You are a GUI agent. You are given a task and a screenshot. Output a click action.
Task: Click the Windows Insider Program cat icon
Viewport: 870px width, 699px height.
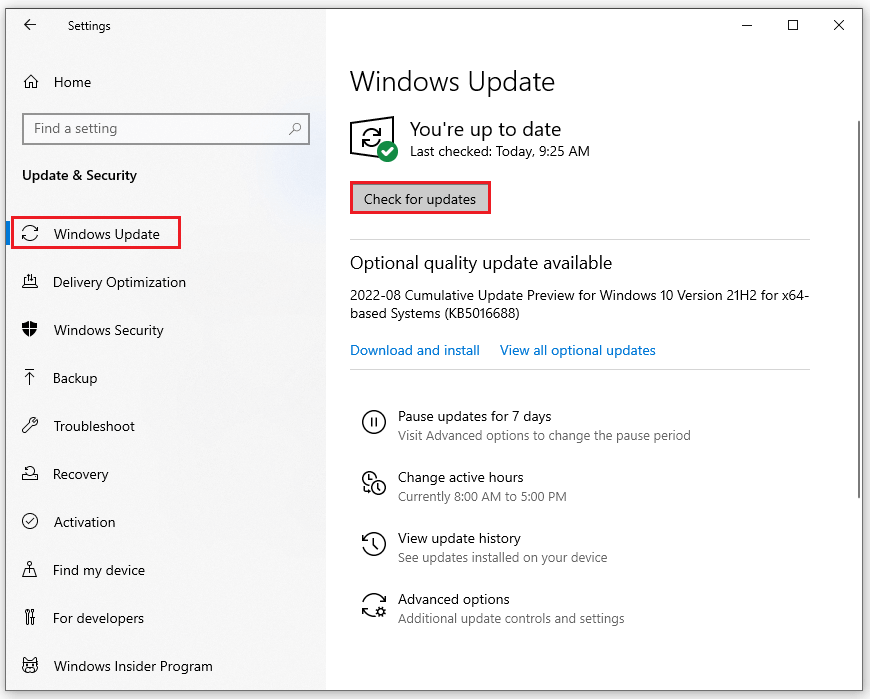point(30,665)
